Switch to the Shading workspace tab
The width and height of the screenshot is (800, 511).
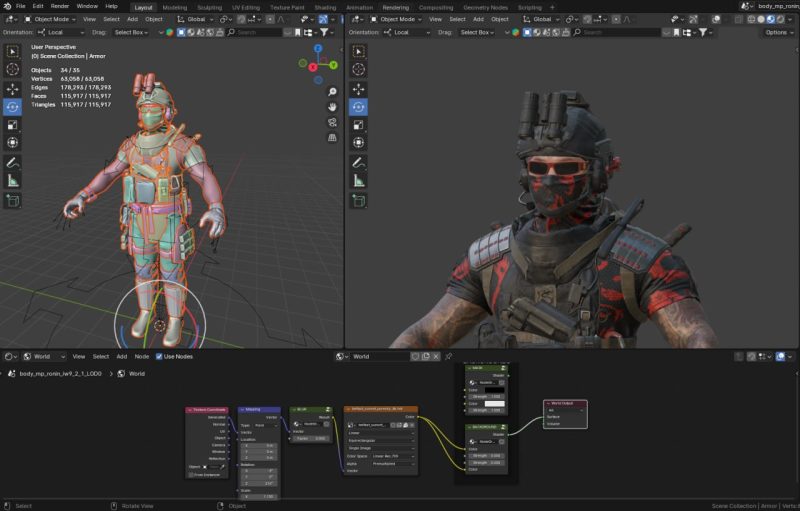(325, 7)
